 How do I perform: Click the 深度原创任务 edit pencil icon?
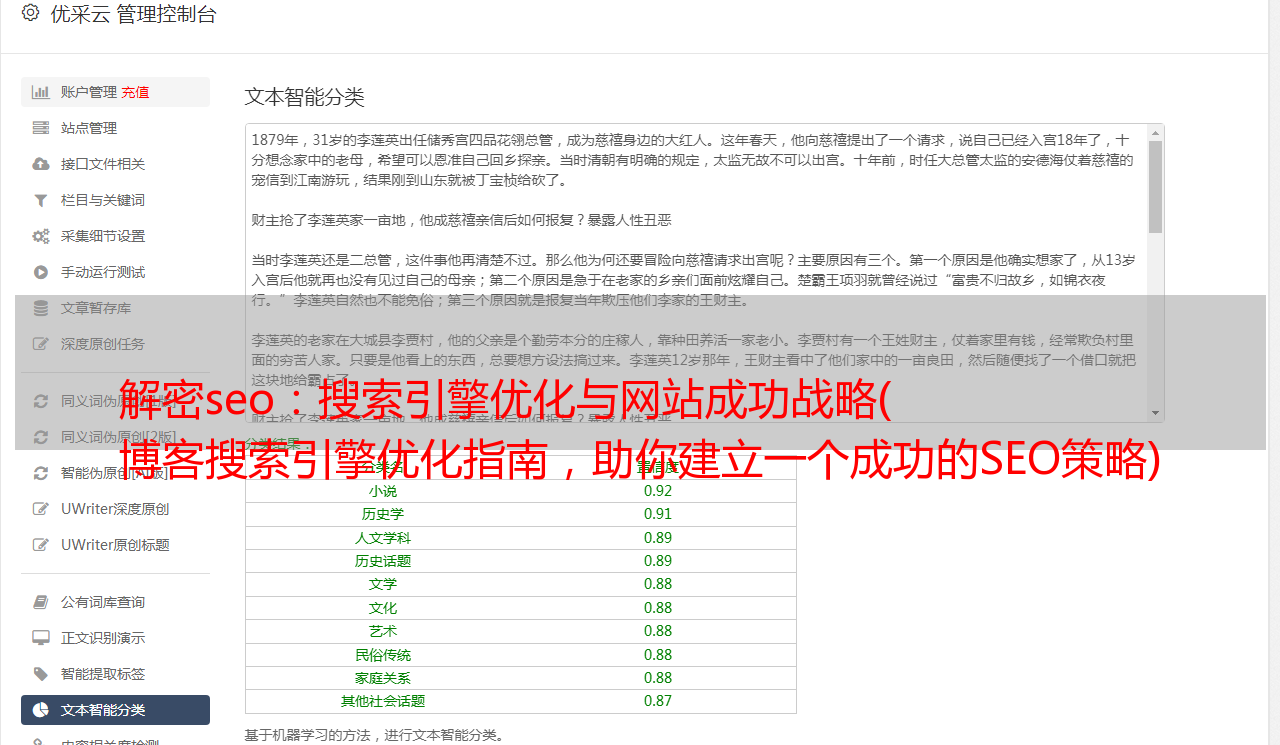point(41,344)
